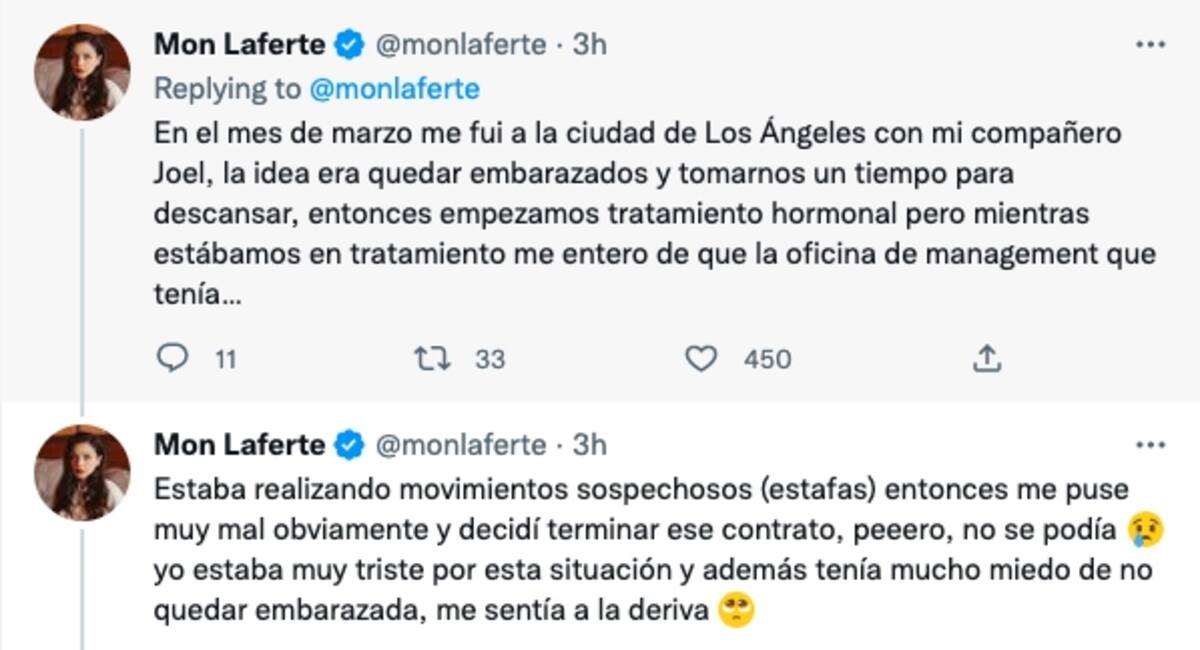Like the tweet with 450 likes
Viewport: 1200px width, 650px height.
(x=702, y=358)
